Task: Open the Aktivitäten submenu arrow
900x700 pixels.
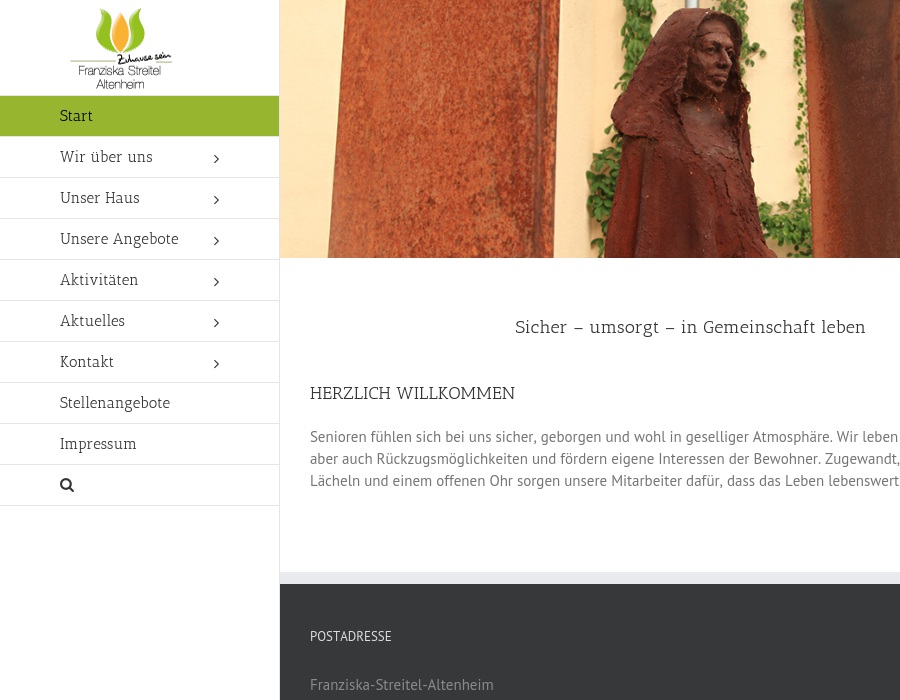Action: 216,282
